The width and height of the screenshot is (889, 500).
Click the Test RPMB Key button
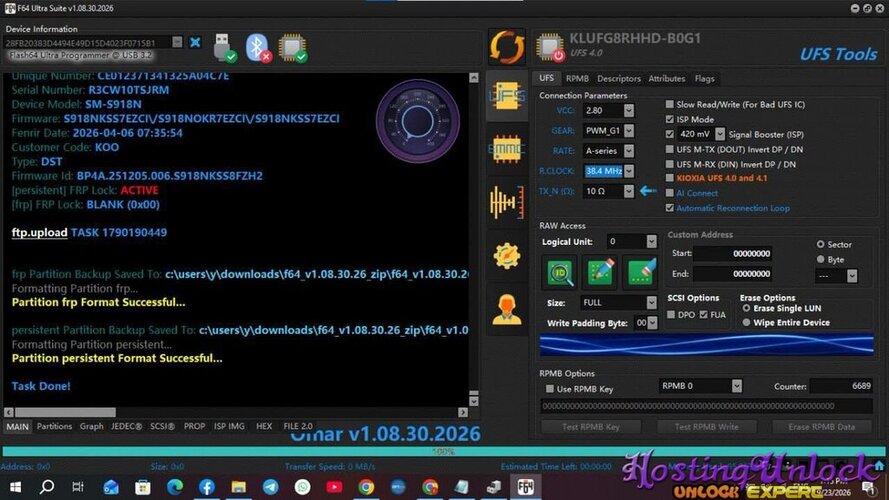591,427
